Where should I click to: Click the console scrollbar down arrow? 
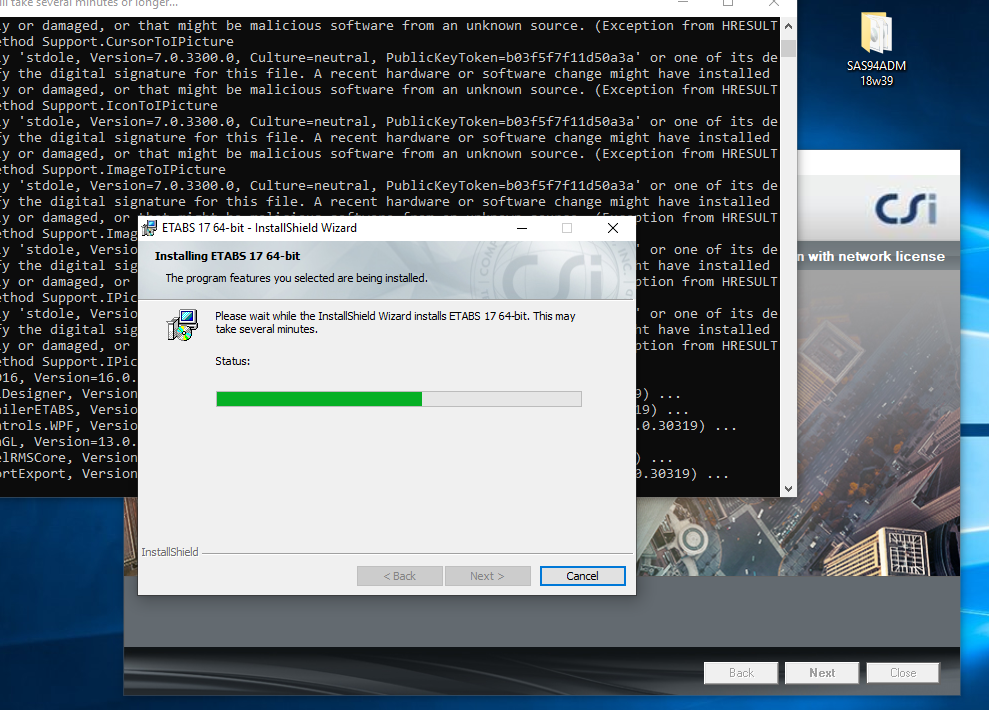[x=788, y=489]
